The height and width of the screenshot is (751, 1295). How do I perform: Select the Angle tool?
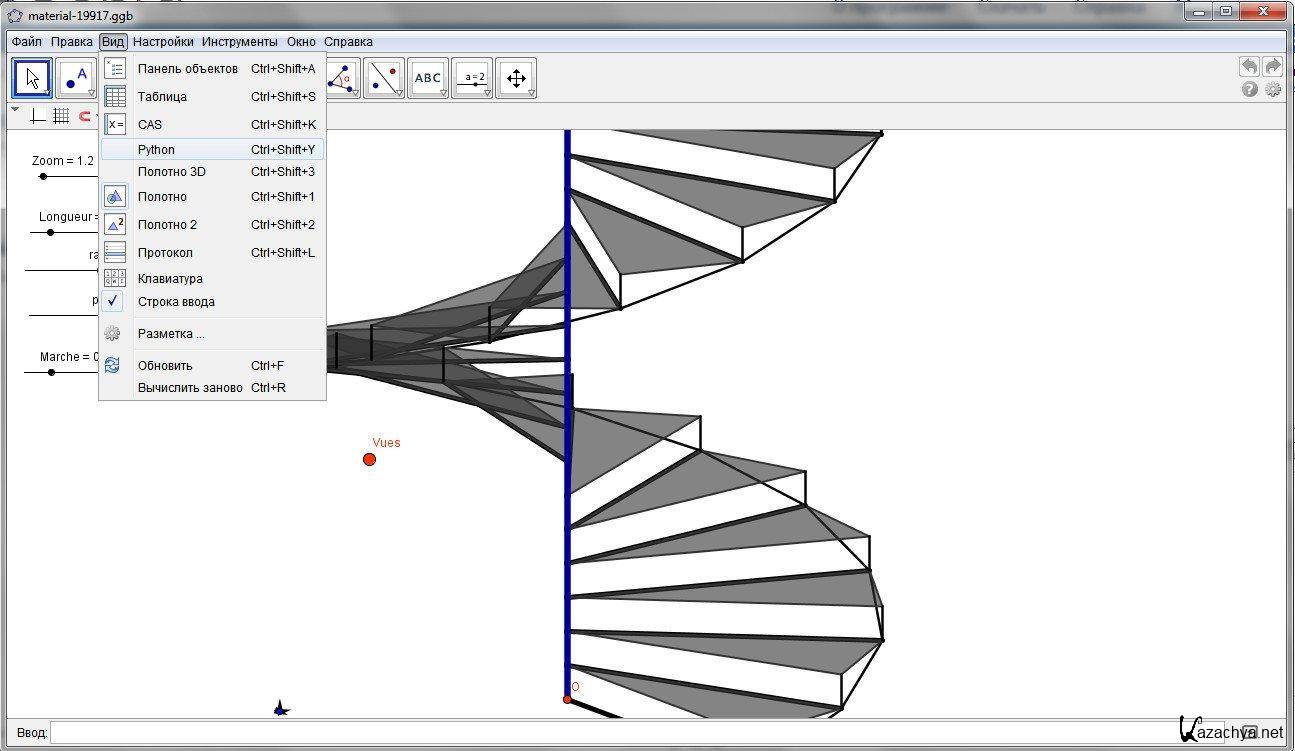(343, 78)
